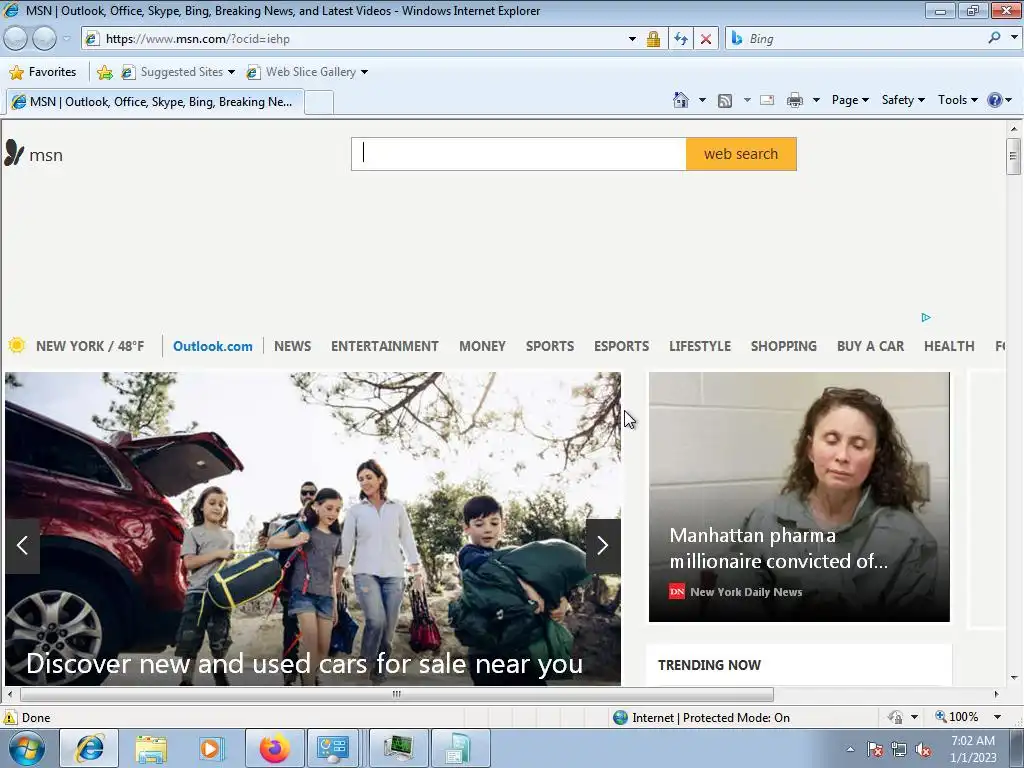Show the previous carousel slide arrow
The image size is (1024, 768).
pyautogui.click(x=22, y=545)
